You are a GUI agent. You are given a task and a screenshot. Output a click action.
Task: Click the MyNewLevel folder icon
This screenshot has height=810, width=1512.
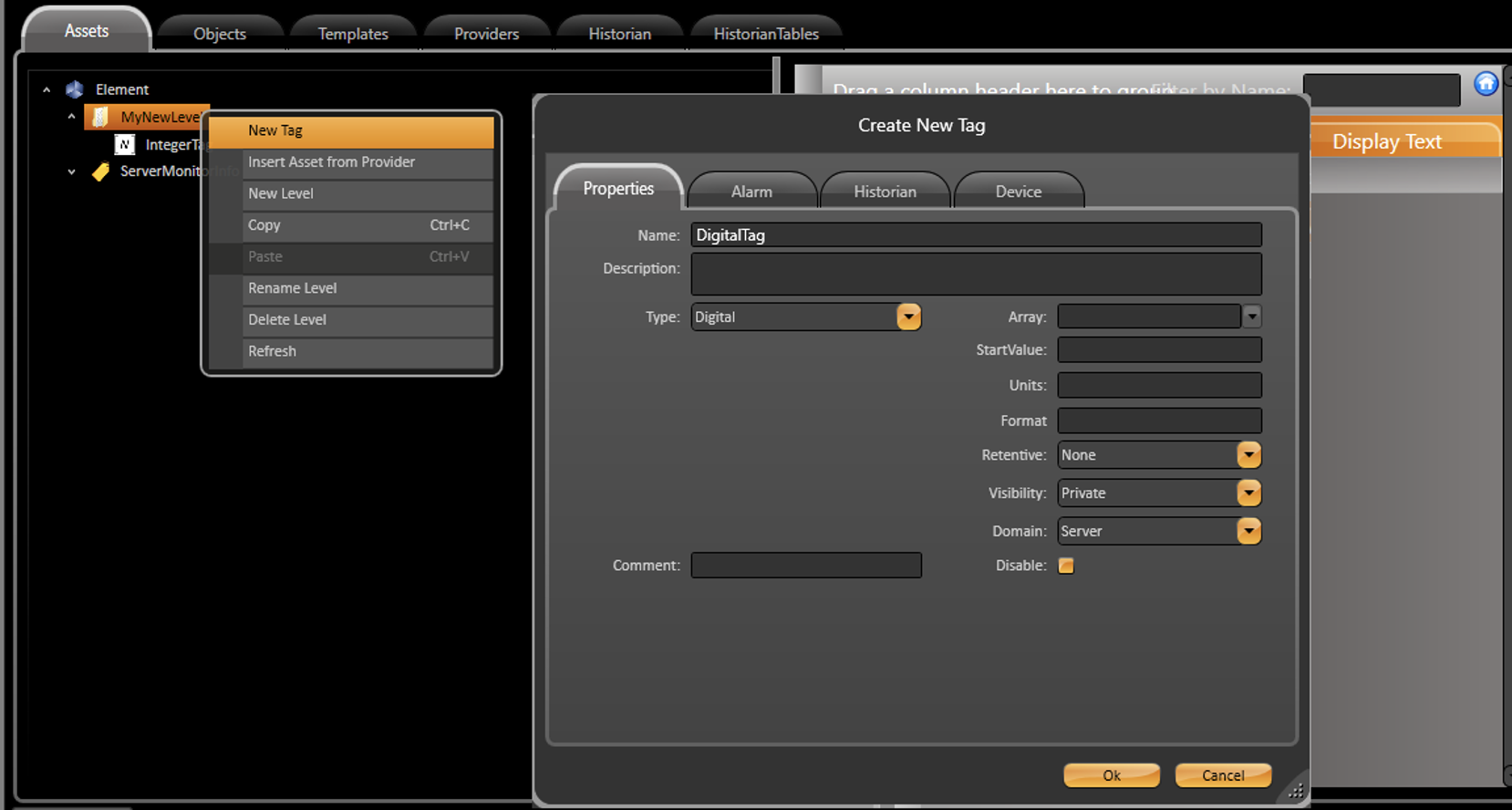point(100,117)
